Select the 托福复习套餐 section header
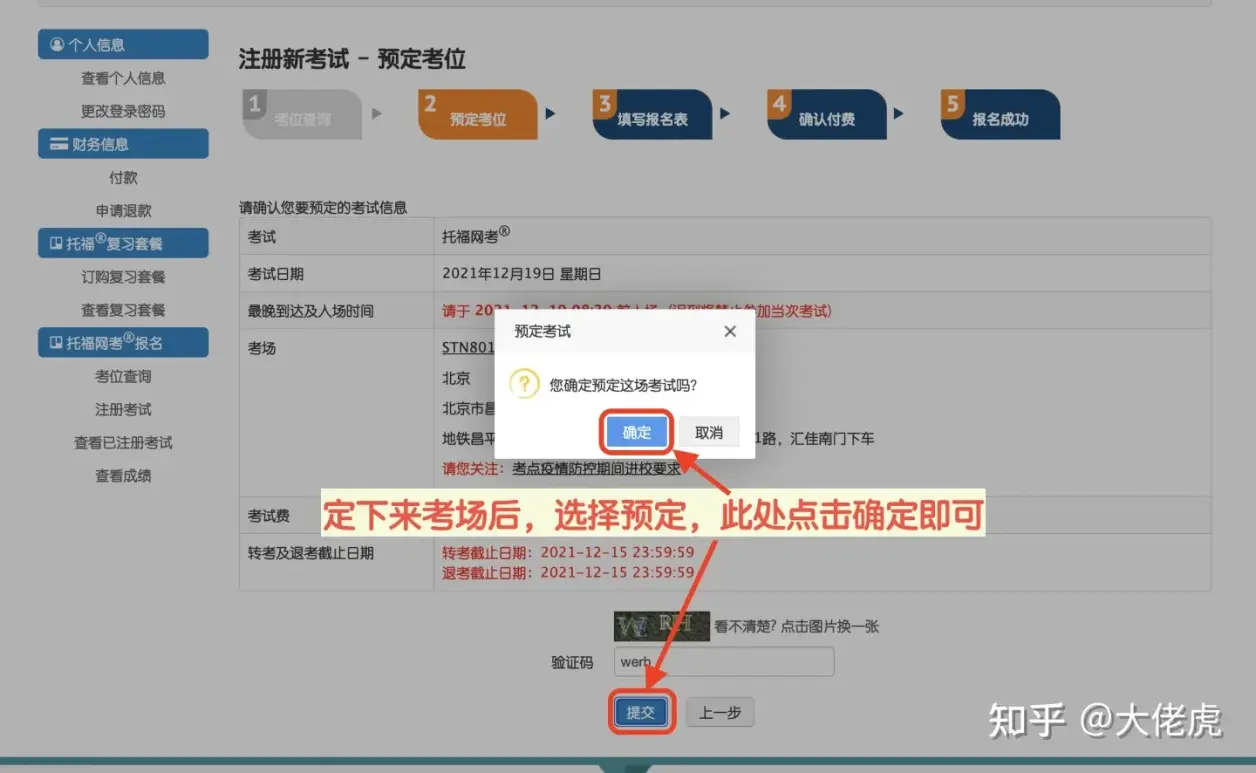Image resolution: width=1256 pixels, height=773 pixels. click(x=123, y=243)
